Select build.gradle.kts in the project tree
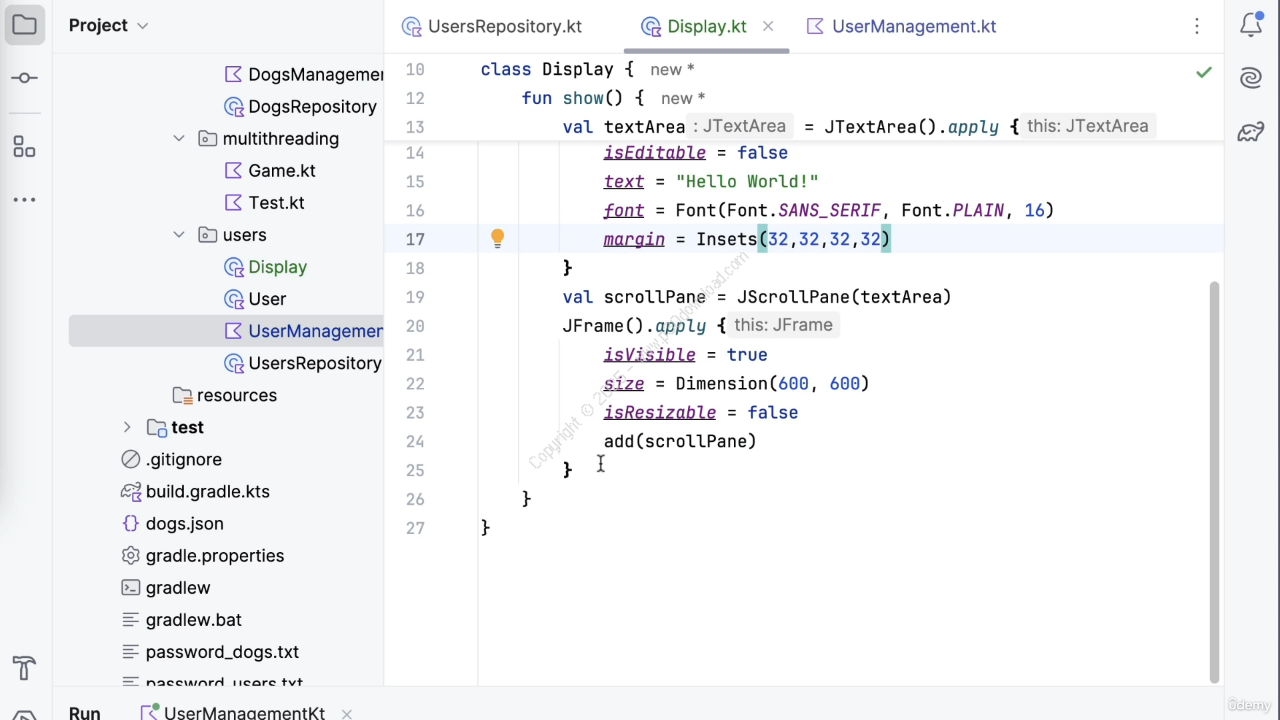Image resolution: width=1280 pixels, height=720 pixels. pyautogui.click(x=207, y=491)
